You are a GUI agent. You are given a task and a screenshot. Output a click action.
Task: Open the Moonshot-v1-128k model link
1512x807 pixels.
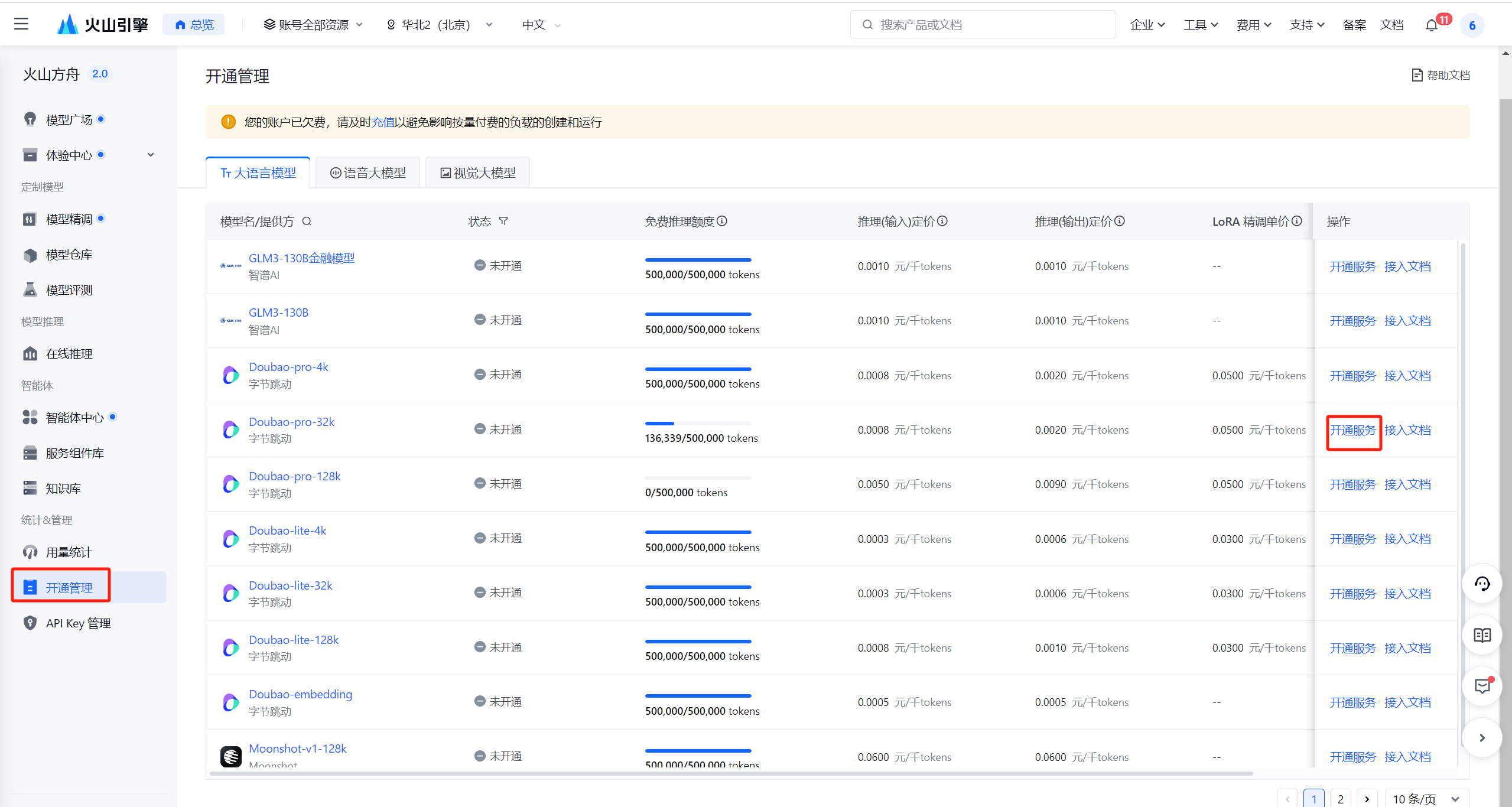[298, 749]
